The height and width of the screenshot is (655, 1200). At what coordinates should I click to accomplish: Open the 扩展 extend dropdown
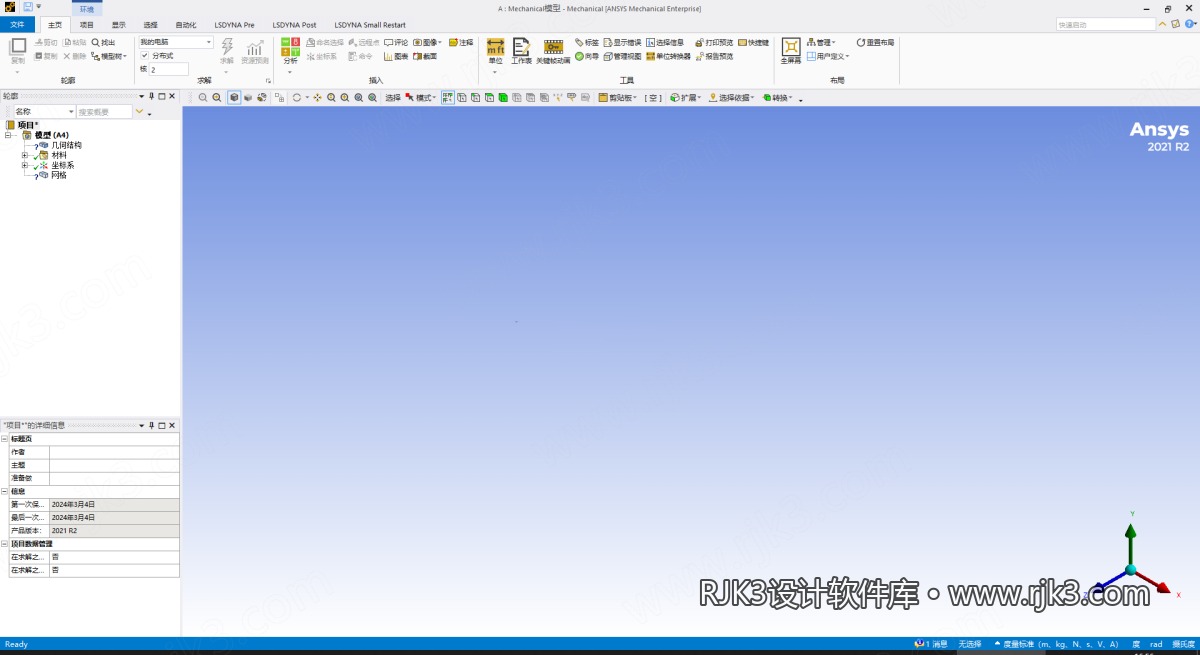(x=687, y=98)
